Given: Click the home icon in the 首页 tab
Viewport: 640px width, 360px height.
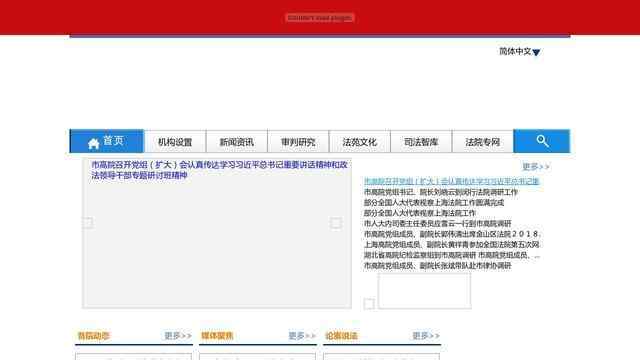Looking at the screenshot, I should pos(93,143).
